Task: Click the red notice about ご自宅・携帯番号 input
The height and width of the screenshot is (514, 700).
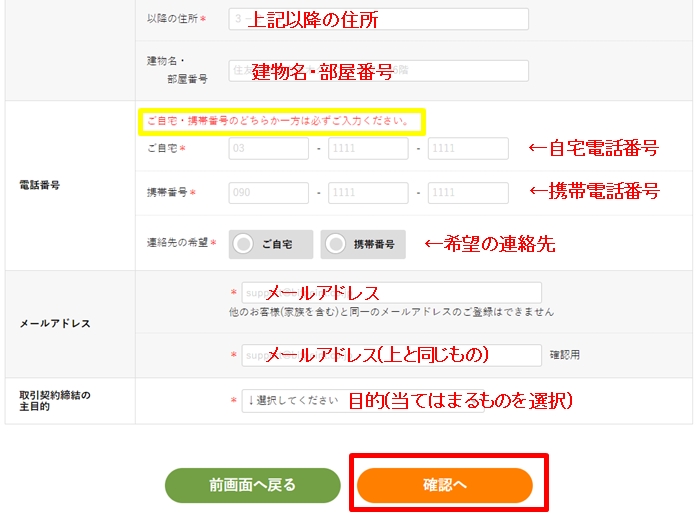Action: [279, 121]
